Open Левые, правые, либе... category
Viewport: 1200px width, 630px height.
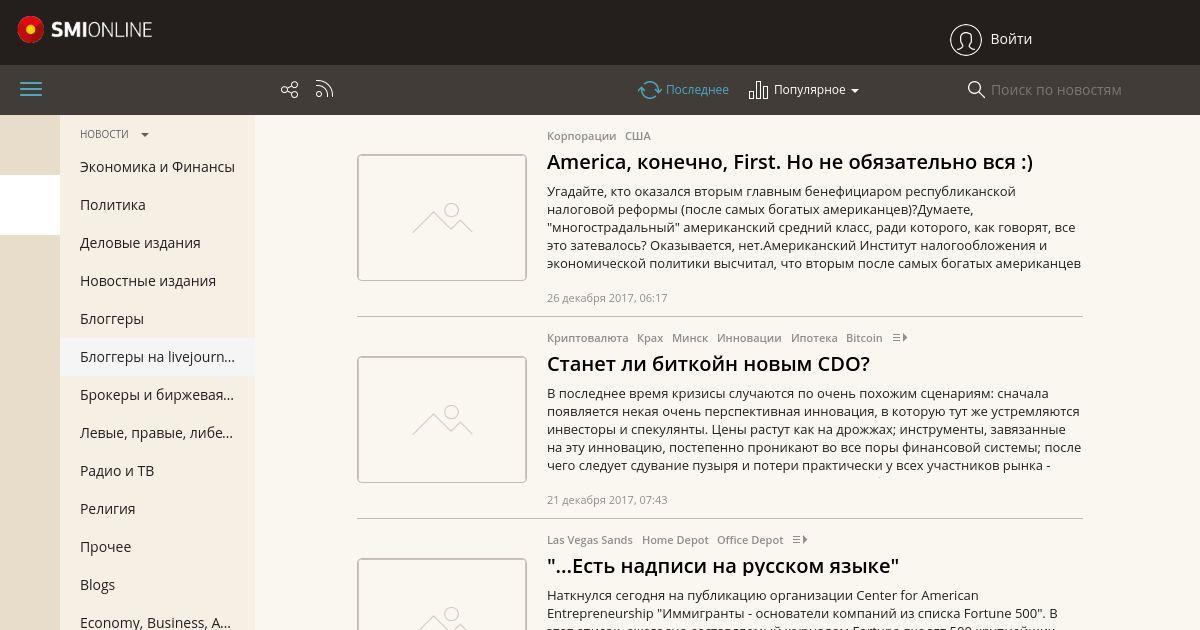157,433
